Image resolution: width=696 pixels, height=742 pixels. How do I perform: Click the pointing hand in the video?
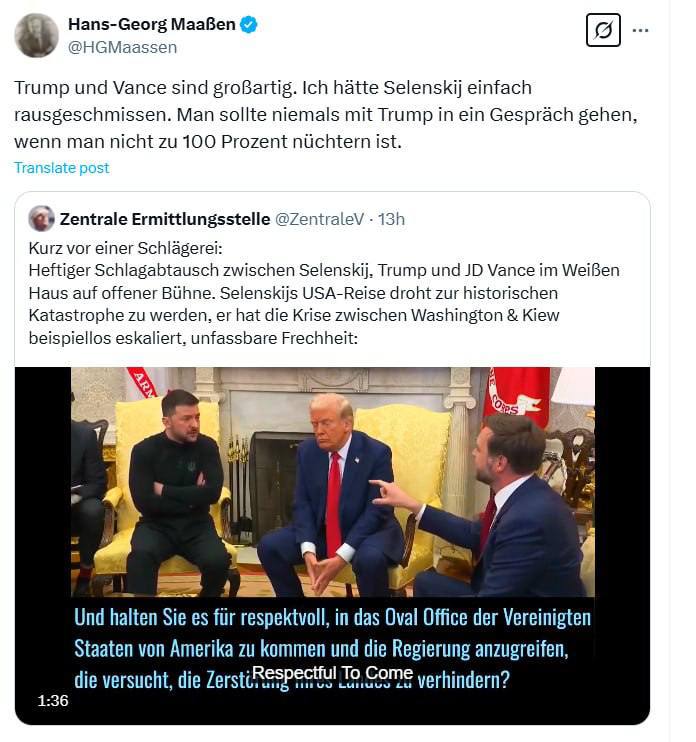click(385, 492)
